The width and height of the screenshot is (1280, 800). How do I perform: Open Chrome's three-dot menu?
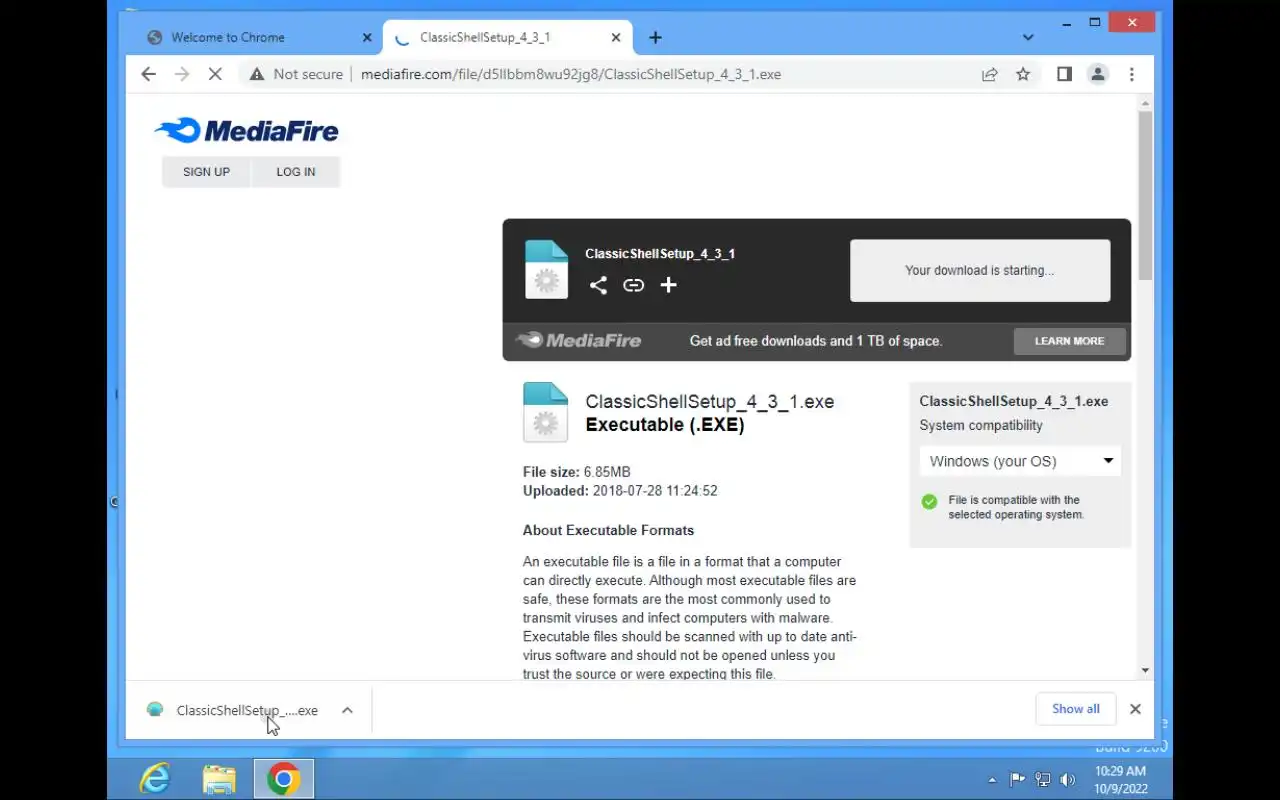pyautogui.click(x=1132, y=74)
